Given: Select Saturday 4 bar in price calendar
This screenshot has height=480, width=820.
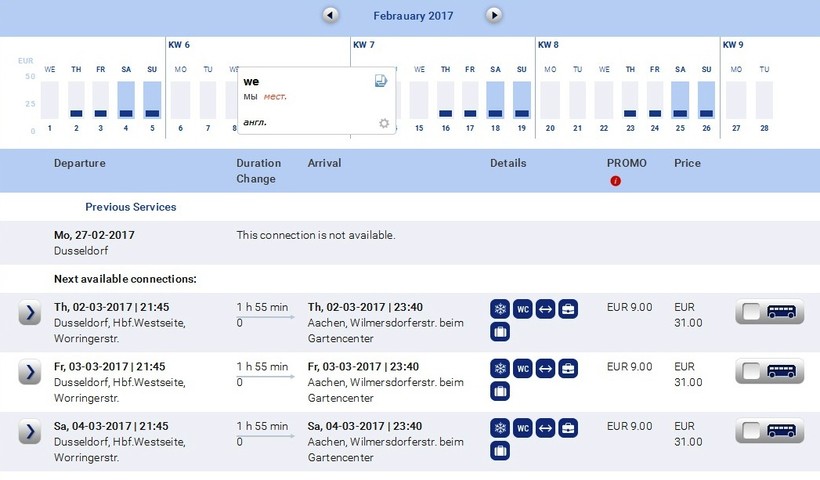Looking at the screenshot, I should (126, 100).
